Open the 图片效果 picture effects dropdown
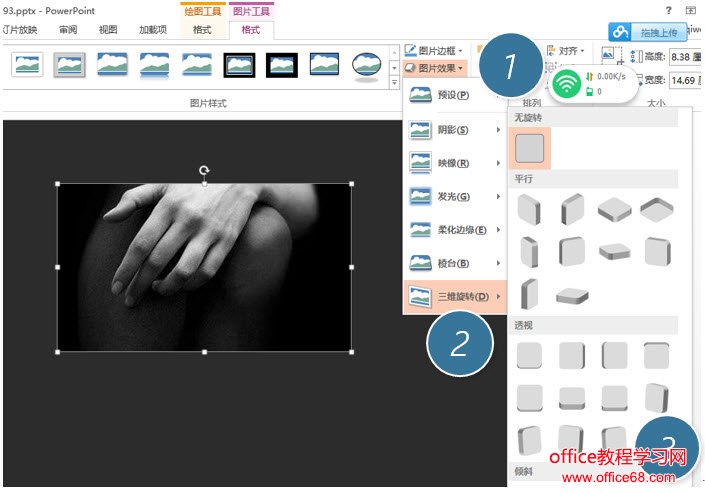Image resolution: width=705 pixels, height=494 pixels. pyautogui.click(x=434, y=68)
